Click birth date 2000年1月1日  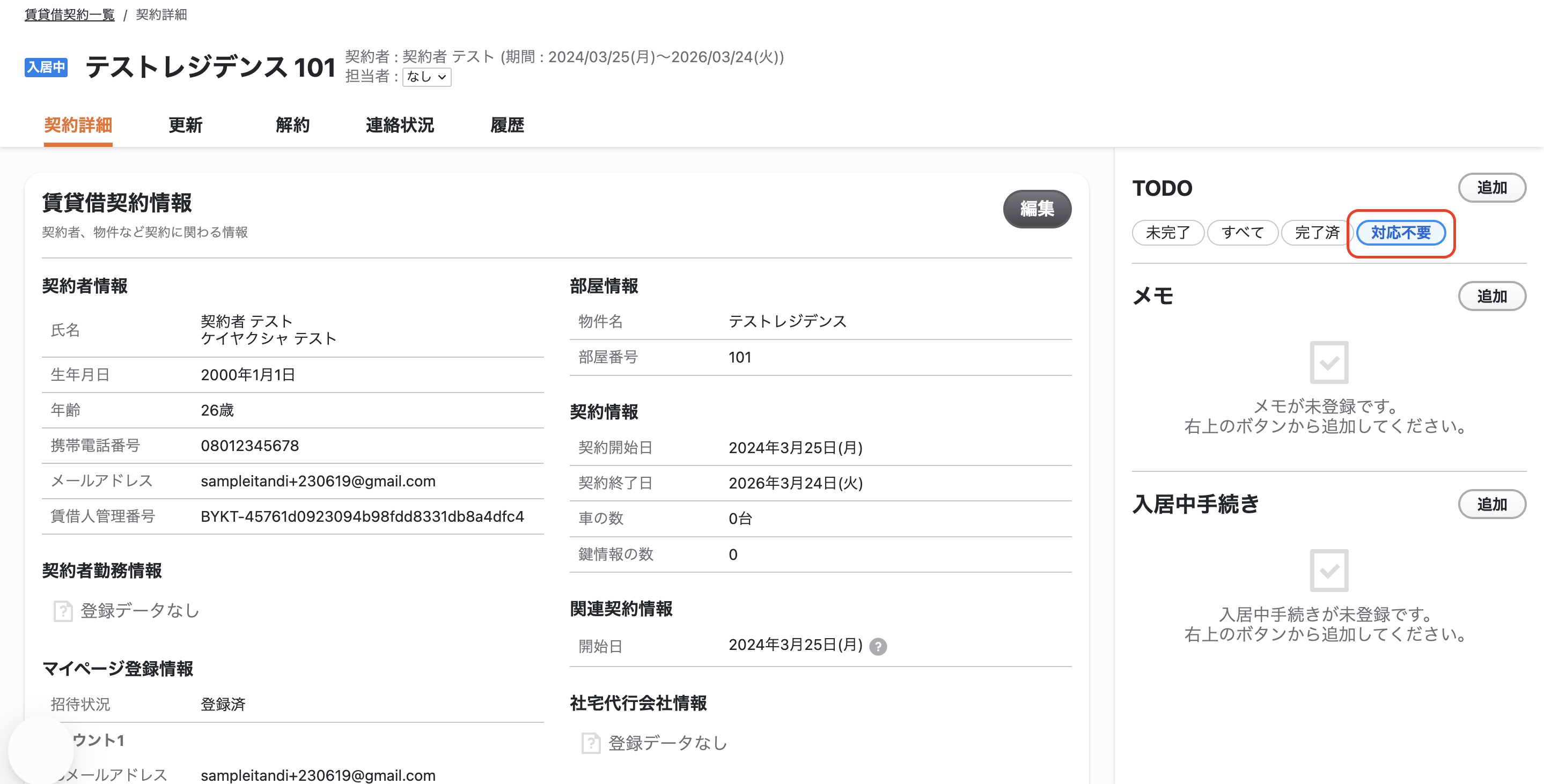tap(247, 375)
